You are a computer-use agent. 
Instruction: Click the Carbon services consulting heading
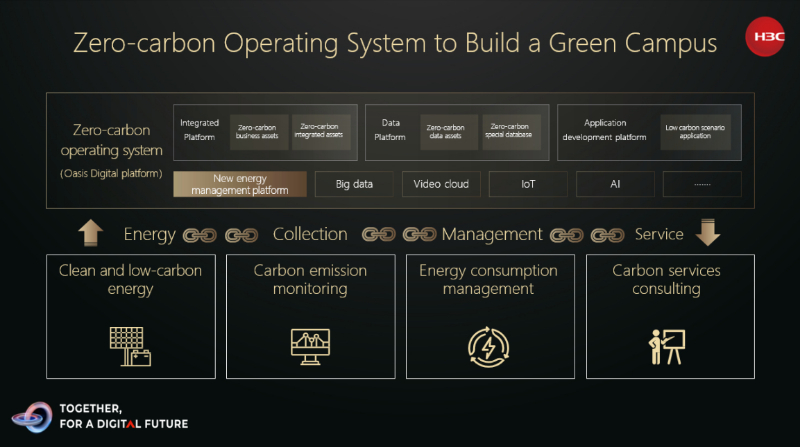click(666, 279)
